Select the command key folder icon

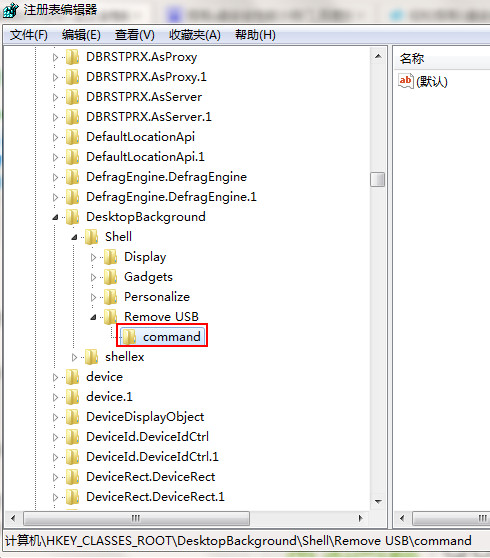129,337
